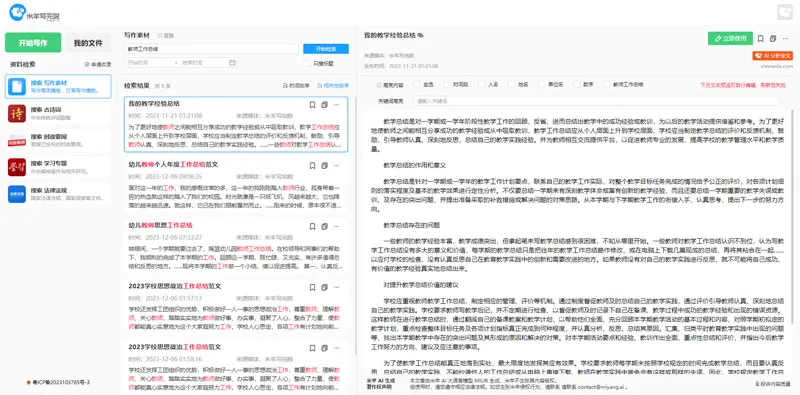The width and height of the screenshot is (800, 395).
Task: Open more options on 我的教学经验总结 card
Action: click(x=336, y=105)
